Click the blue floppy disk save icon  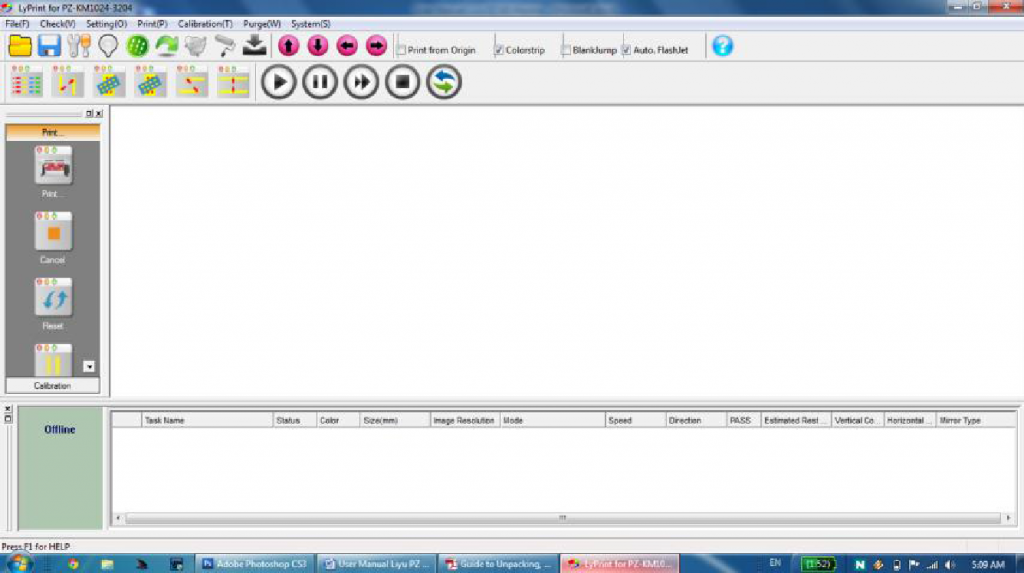point(50,46)
